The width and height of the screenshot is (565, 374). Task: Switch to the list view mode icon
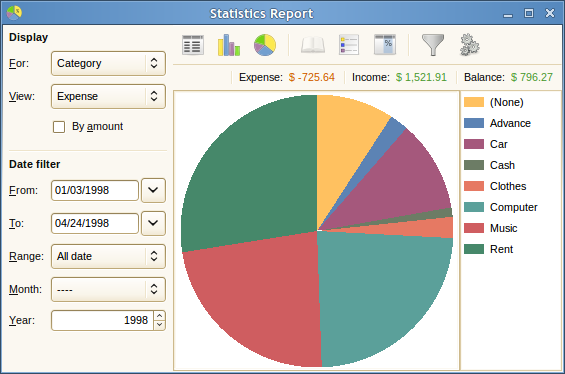(x=193, y=45)
